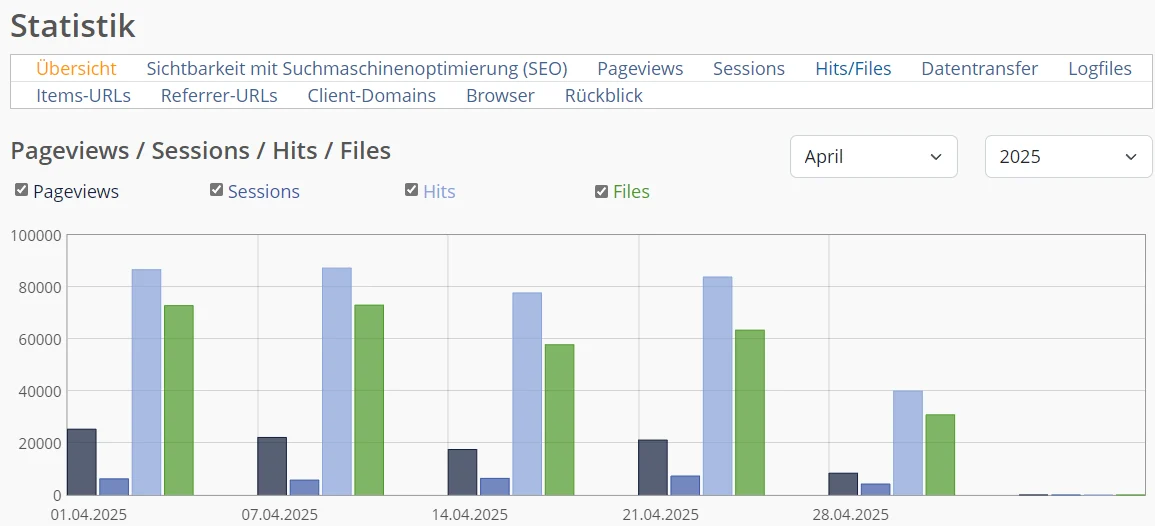Viewport: 1155px width, 526px height.
Task: Click the 21.04.2025 axis date label
Action: [660, 513]
